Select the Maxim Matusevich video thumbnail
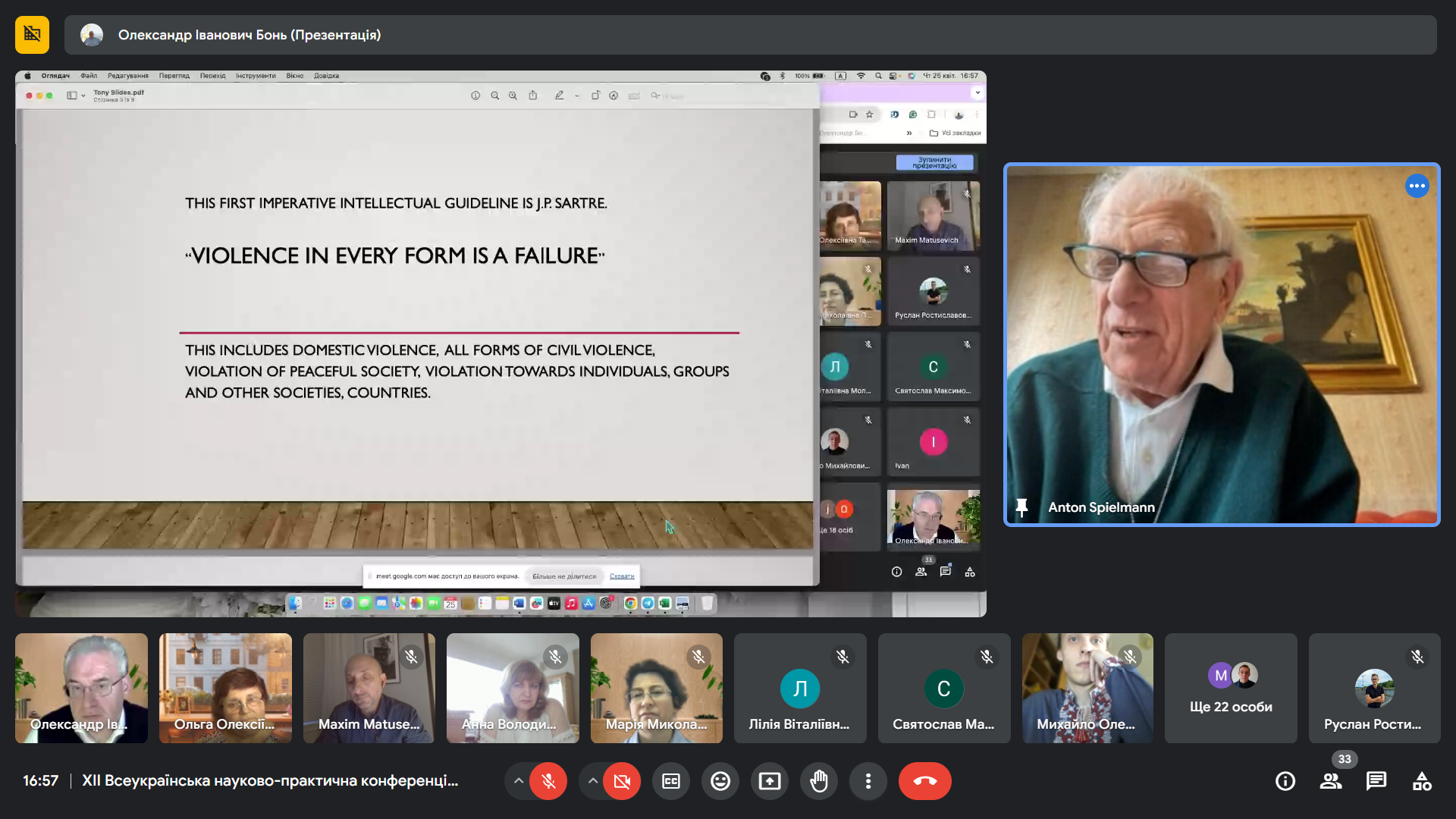The width and height of the screenshot is (1456, 819). pyautogui.click(x=369, y=688)
